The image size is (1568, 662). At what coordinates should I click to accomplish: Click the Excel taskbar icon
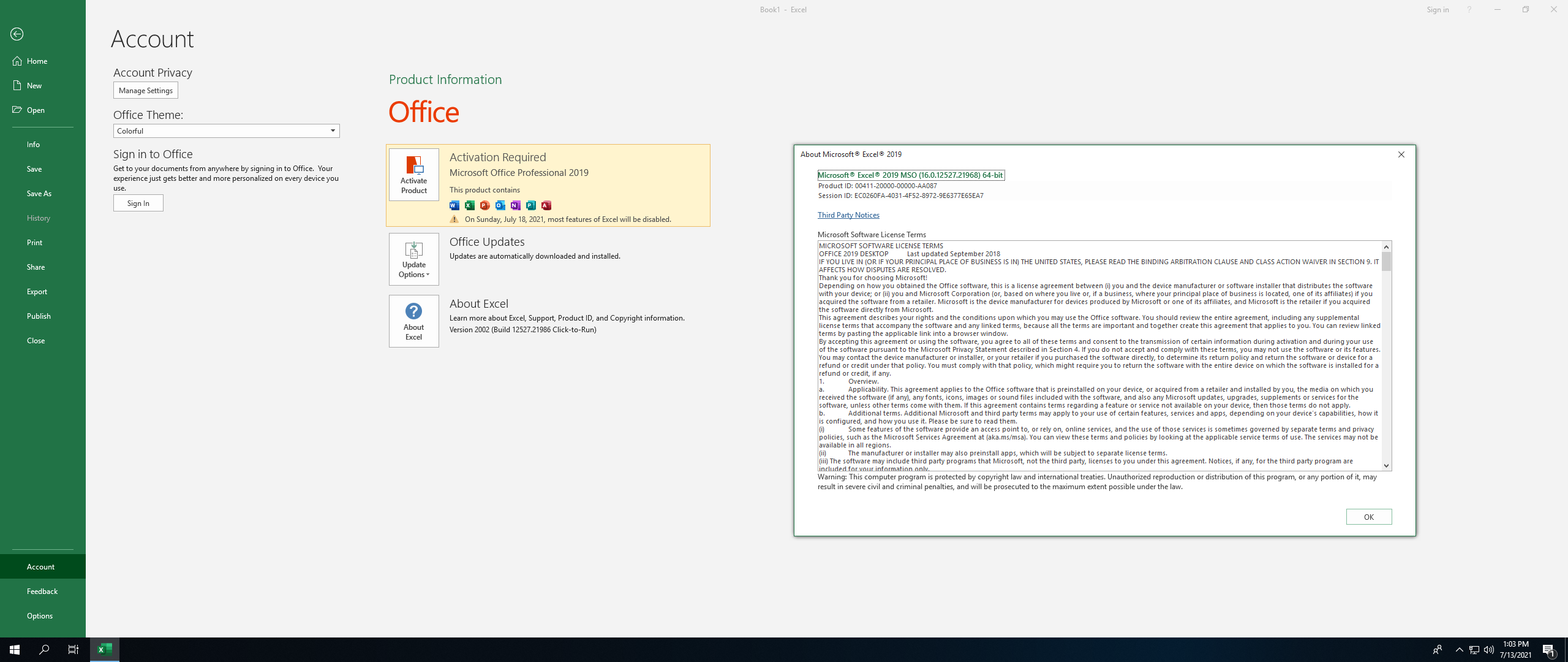(105, 650)
